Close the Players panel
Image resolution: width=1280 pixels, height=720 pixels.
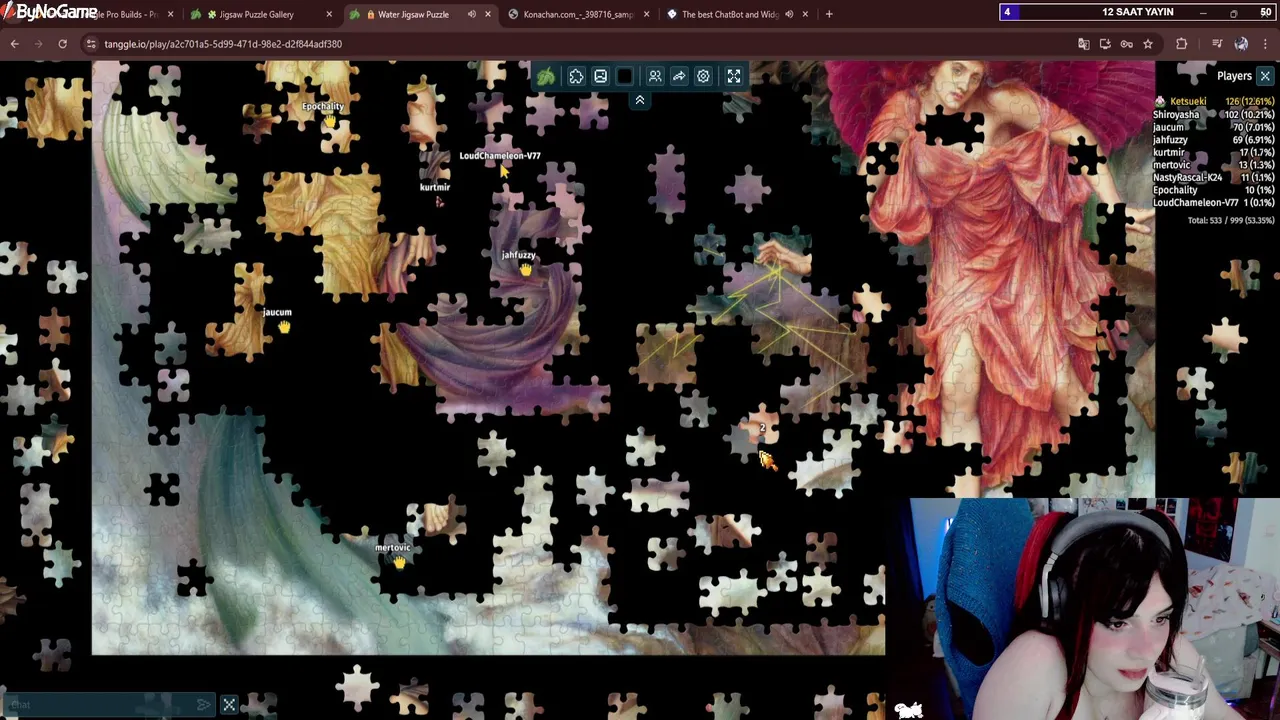coord(1265,76)
